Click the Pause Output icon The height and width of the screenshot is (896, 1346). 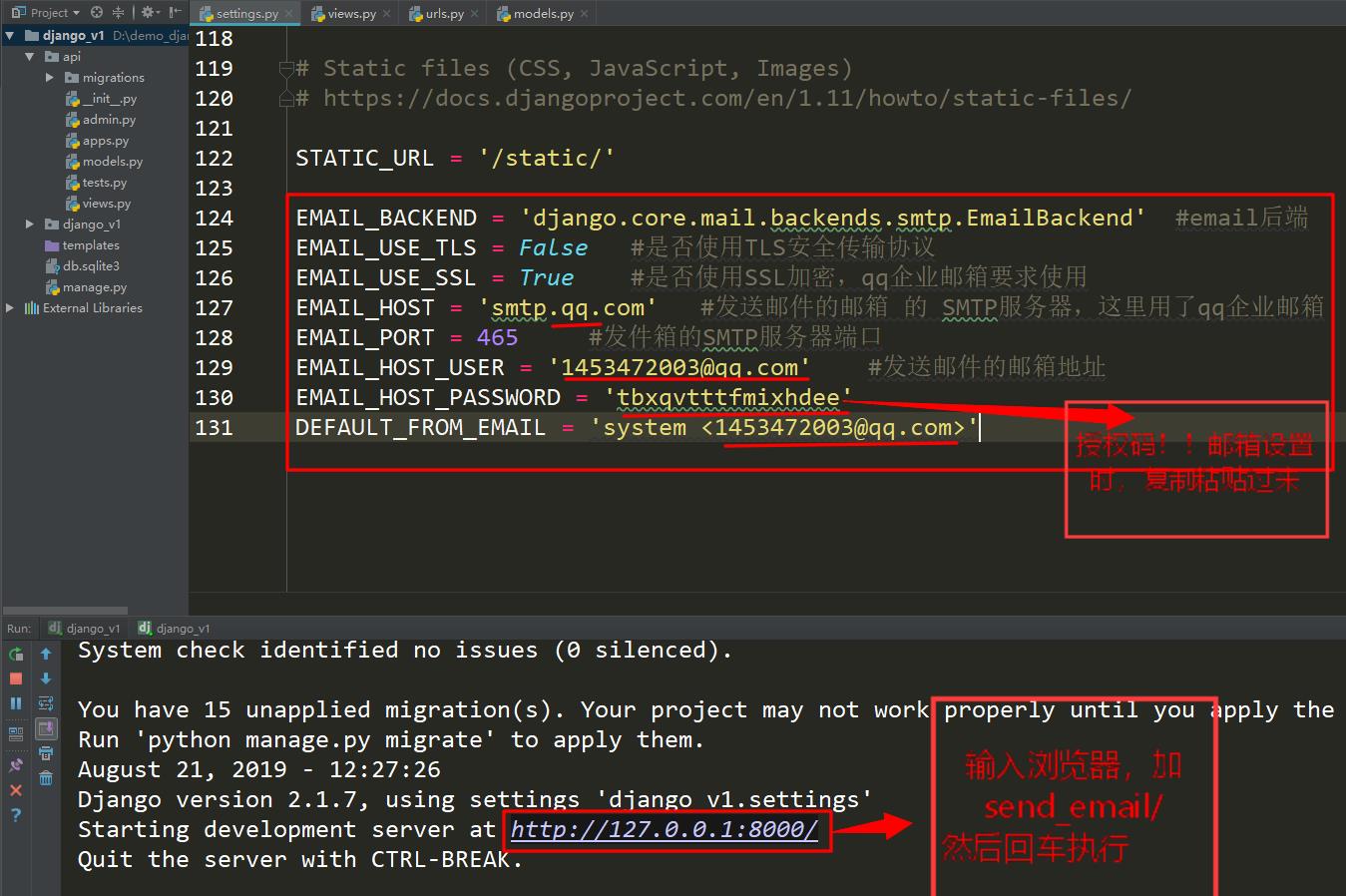click(x=15, y=703)
